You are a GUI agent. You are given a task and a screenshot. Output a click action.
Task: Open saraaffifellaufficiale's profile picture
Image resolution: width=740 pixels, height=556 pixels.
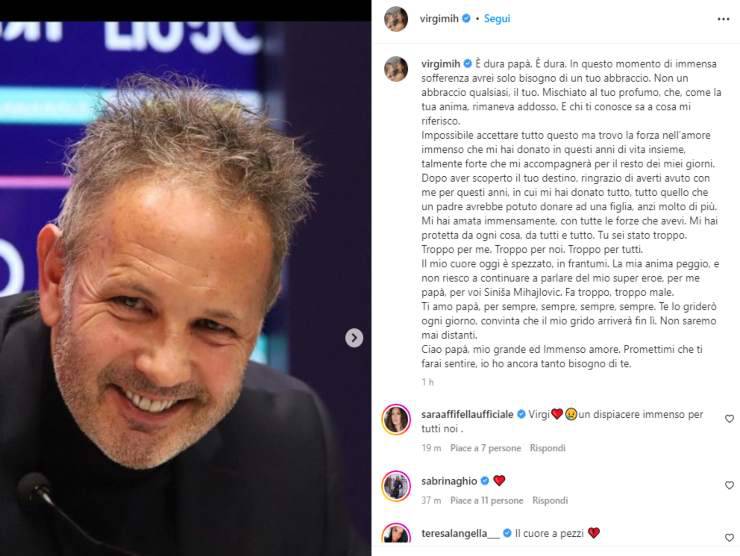click(x=396, y=419)
